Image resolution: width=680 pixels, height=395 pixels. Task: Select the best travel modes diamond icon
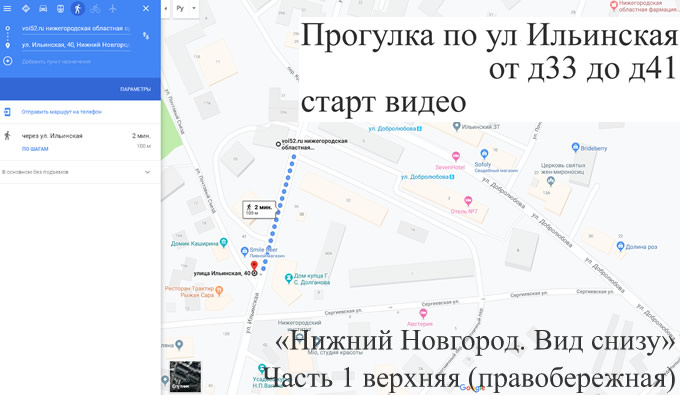point(26,8)
